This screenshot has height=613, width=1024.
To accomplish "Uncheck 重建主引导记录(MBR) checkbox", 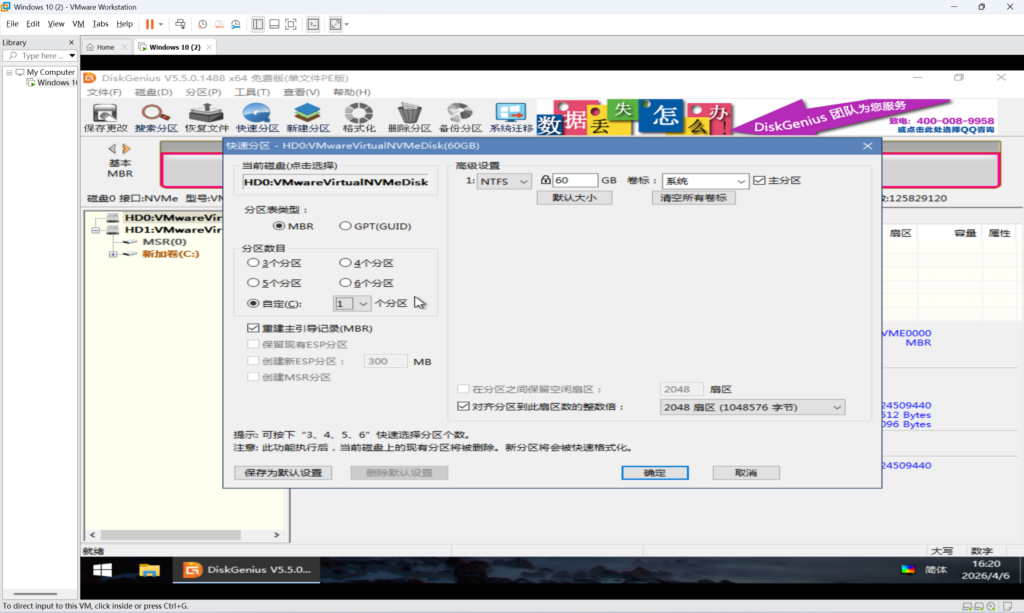I will pos(253,328).
